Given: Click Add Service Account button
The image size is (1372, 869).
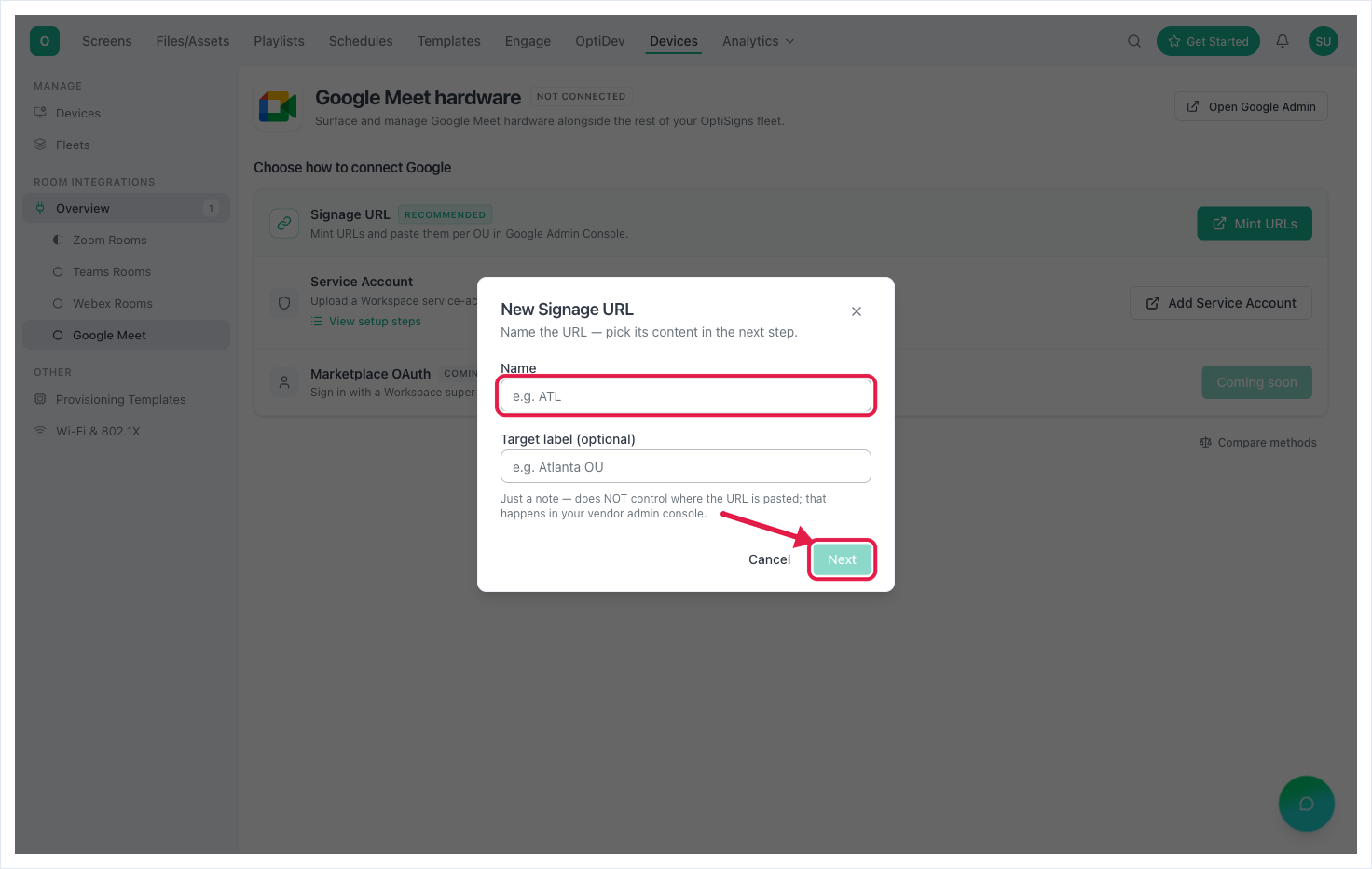Looking at the screenshot, I should pos(1221,303).
